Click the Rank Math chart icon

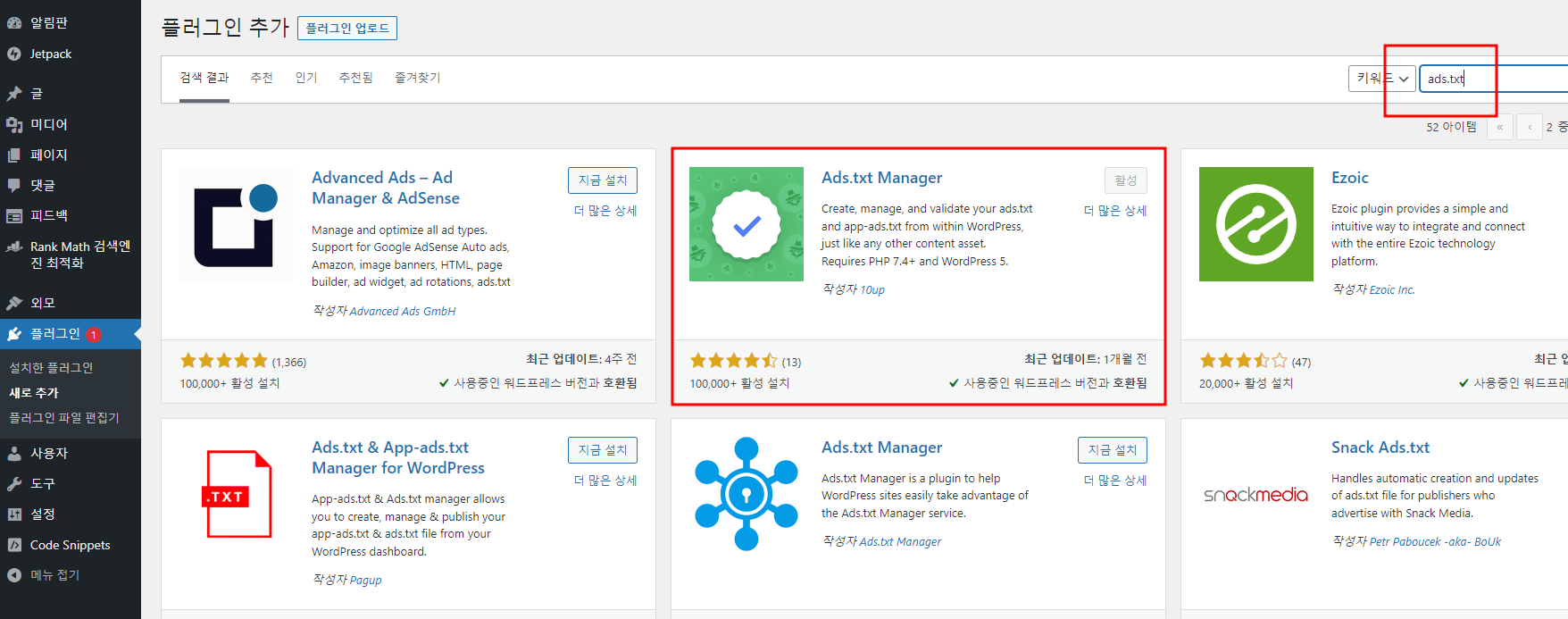[x=14, y=247]
